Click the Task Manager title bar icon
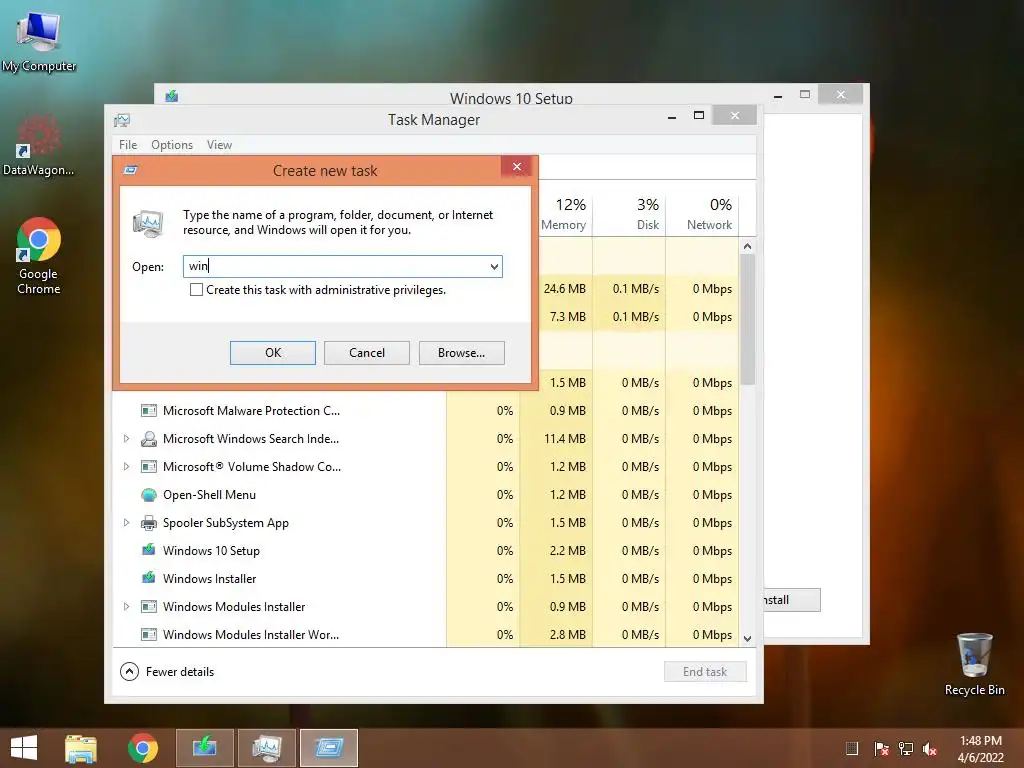 122,120
